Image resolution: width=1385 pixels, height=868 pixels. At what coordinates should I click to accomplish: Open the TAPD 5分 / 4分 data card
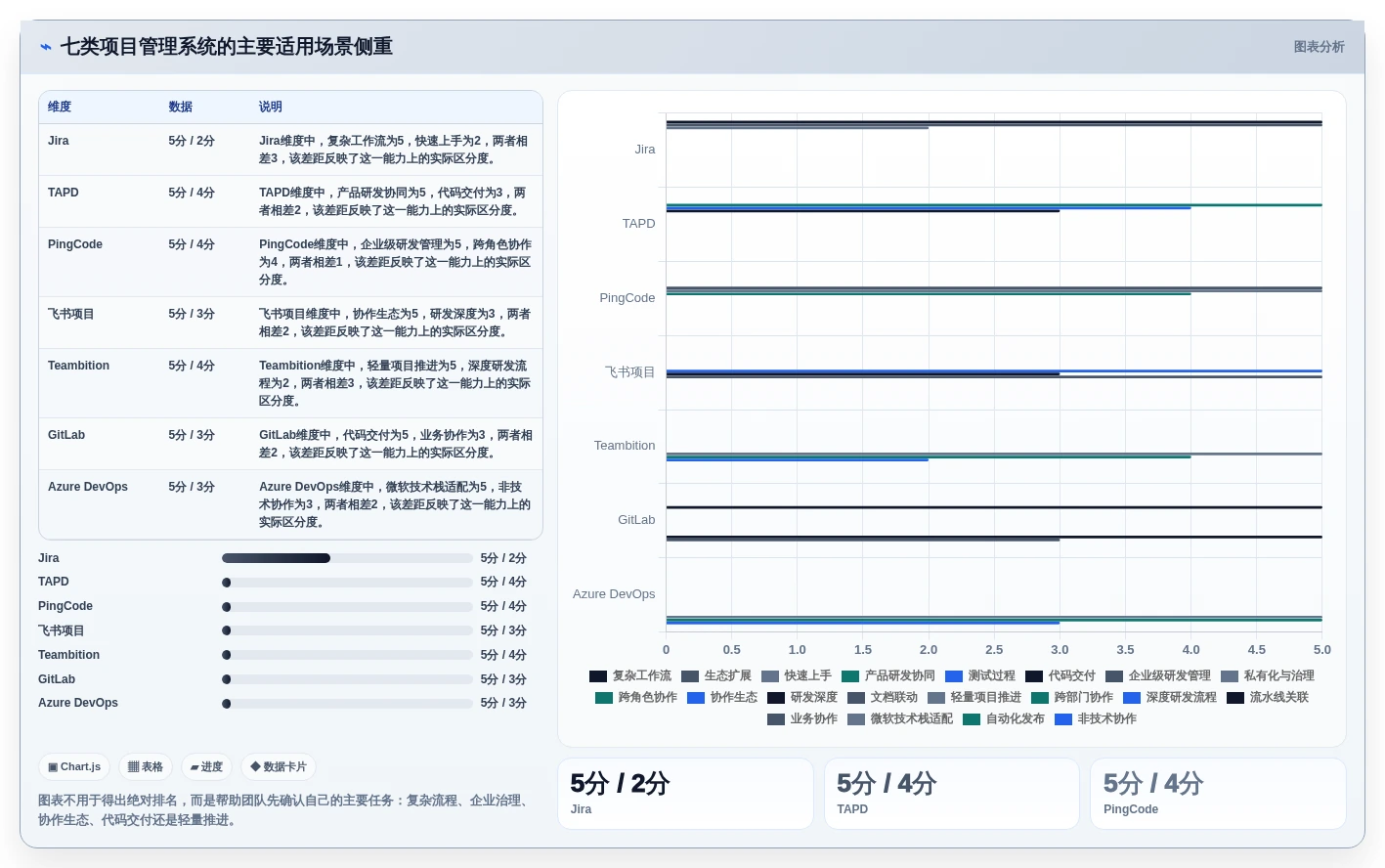952,794
